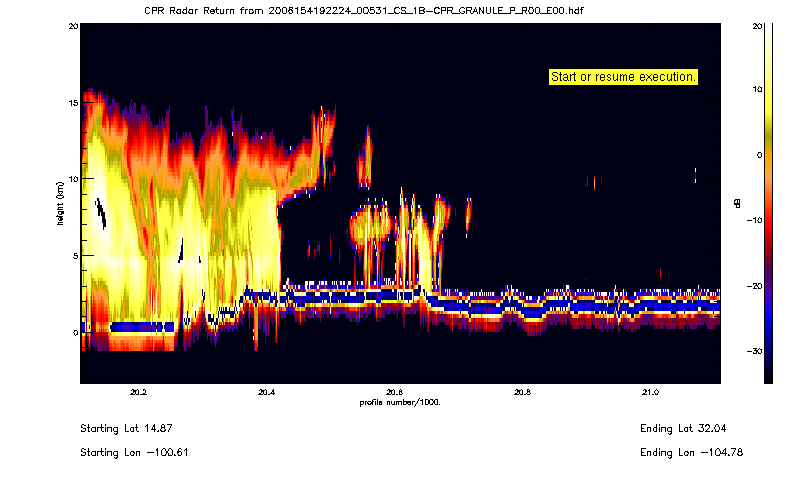Click the "Ending Lon -104.78" text
The width and height of the screenshot is (800, 480).
[x=682, y=452]
